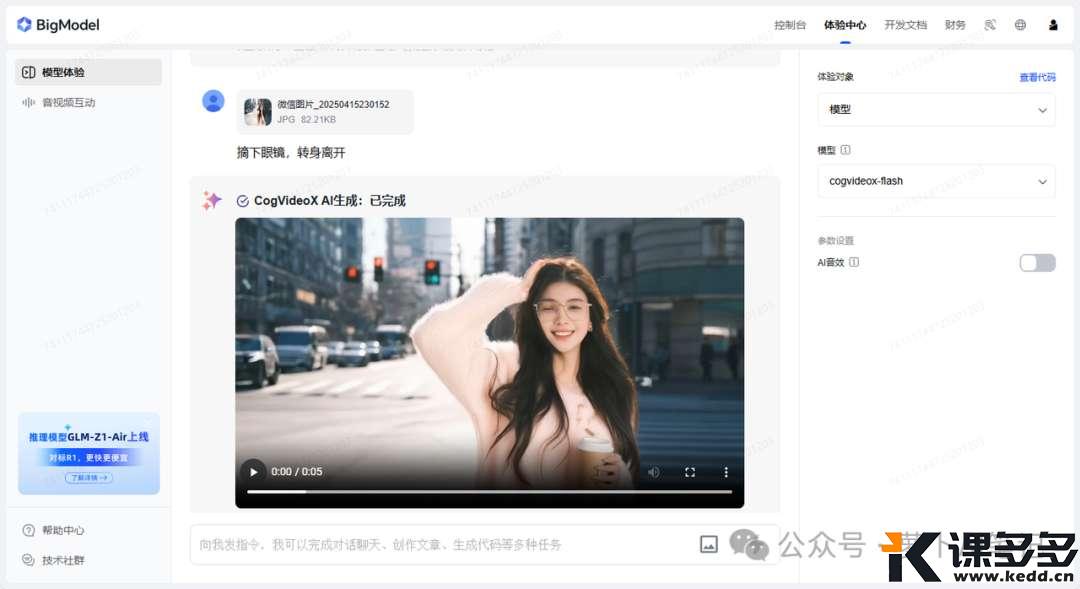Click the image upload icon in input box
Image resolution: width=1080 pixels, height=589 pixels.
click(x=708, y=544)
